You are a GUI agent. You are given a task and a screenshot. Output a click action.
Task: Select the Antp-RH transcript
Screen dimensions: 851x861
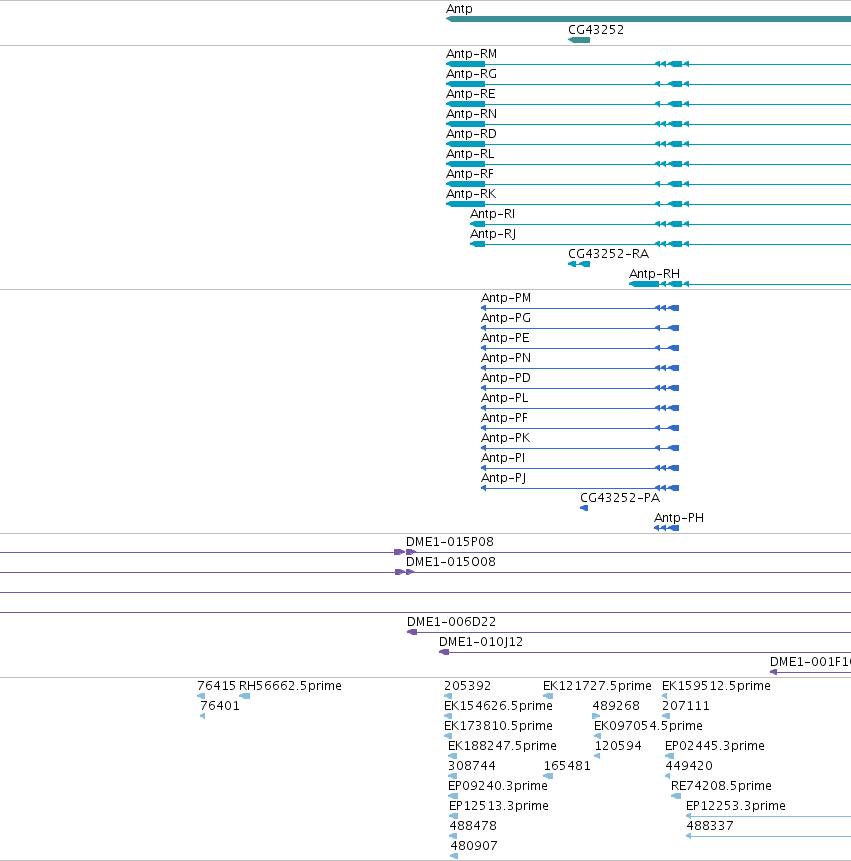(x=740, y=284)
